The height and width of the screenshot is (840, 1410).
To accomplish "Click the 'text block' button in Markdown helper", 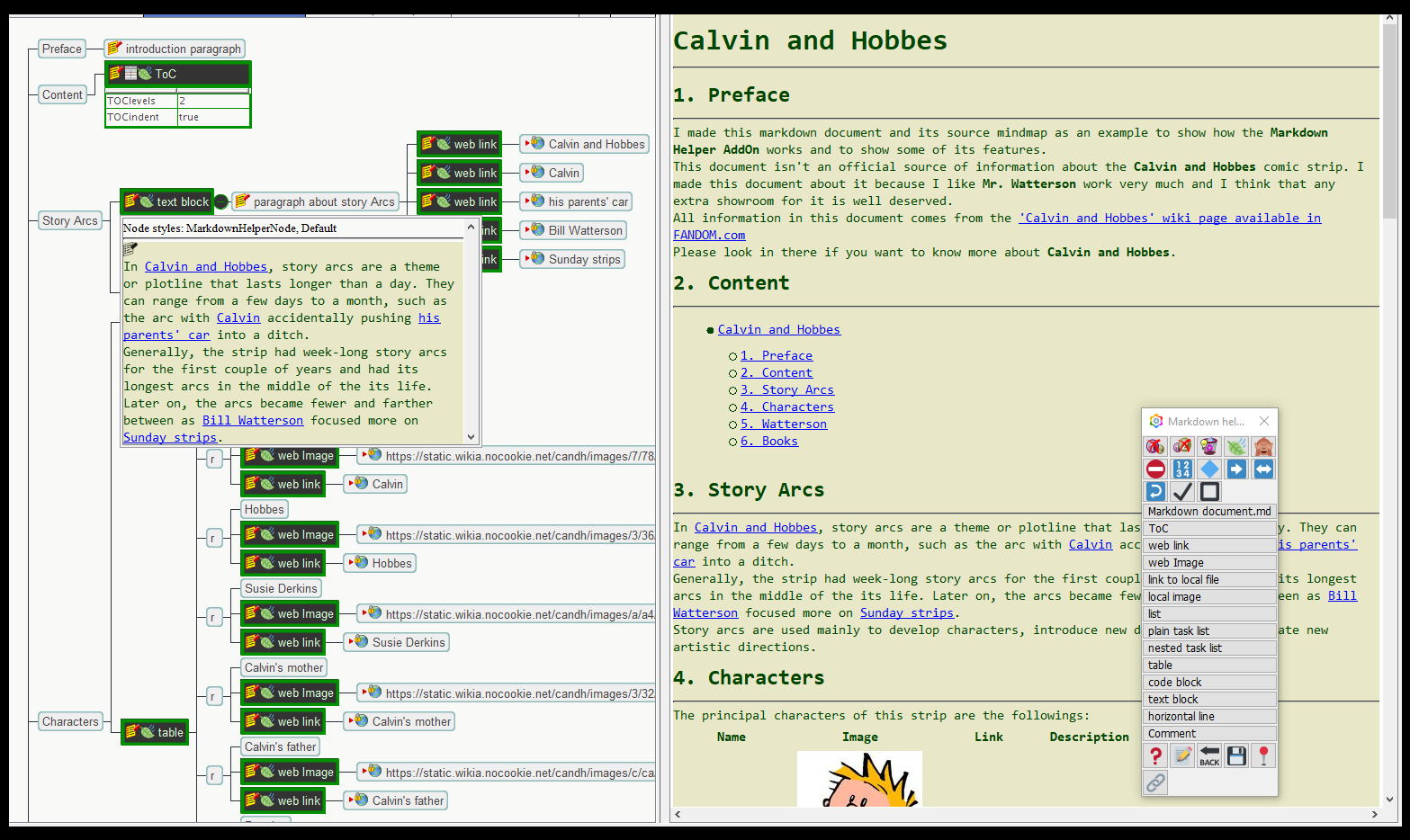I will [1209, 700].
